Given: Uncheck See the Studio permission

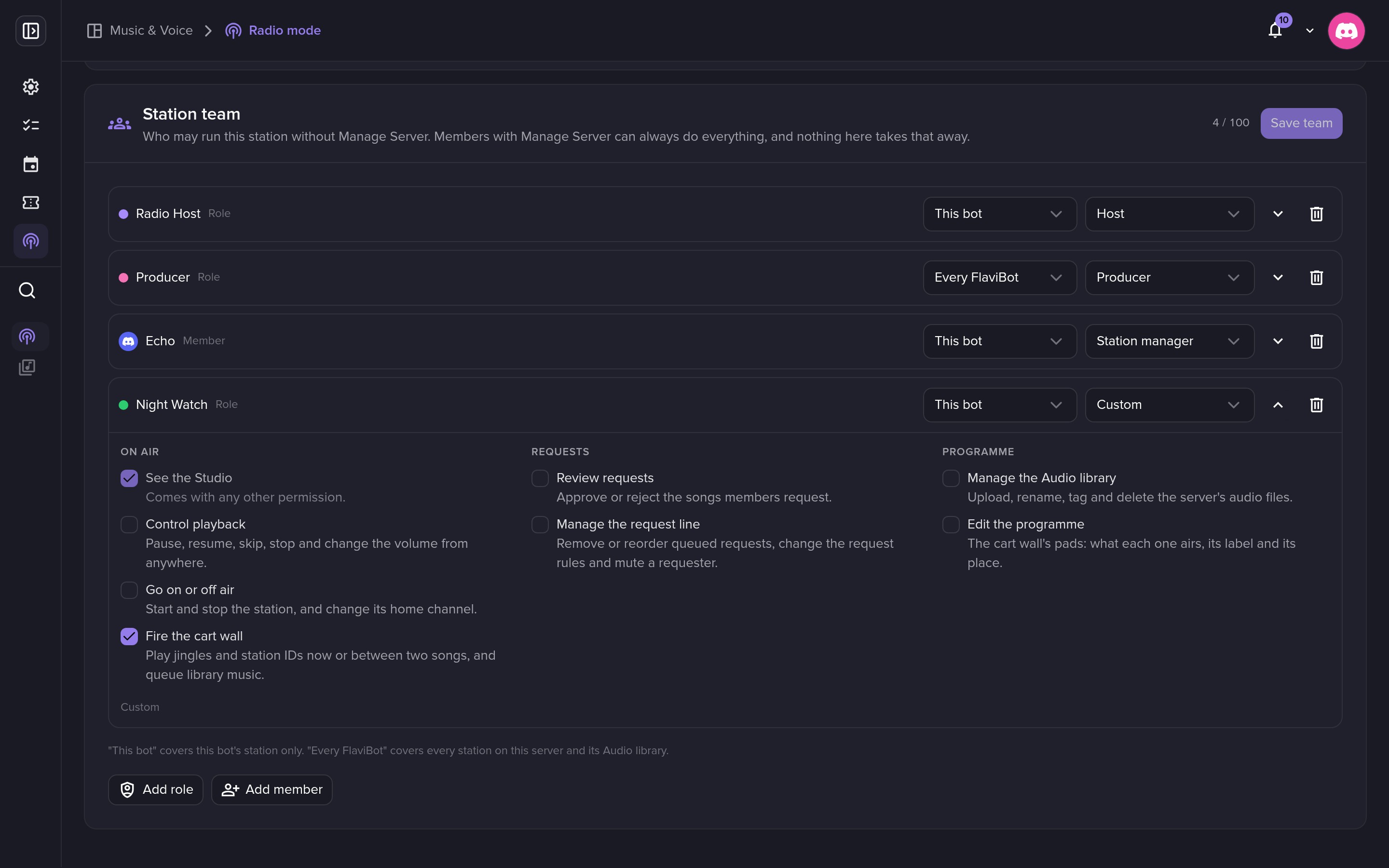Looking at the screenshot, I should [x=129, y=478].
